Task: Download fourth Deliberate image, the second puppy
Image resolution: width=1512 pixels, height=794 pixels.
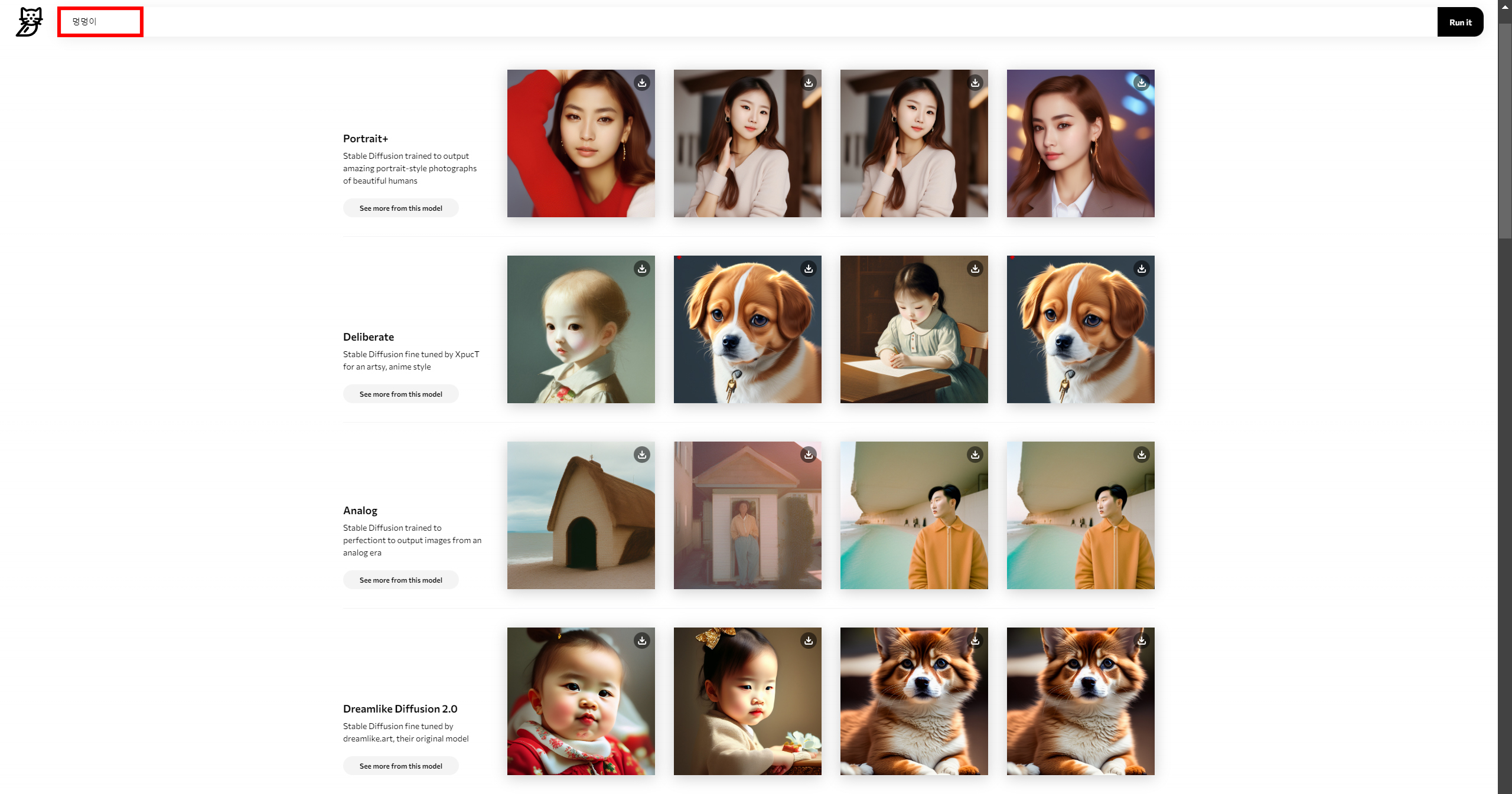Action: point(1142,269)
